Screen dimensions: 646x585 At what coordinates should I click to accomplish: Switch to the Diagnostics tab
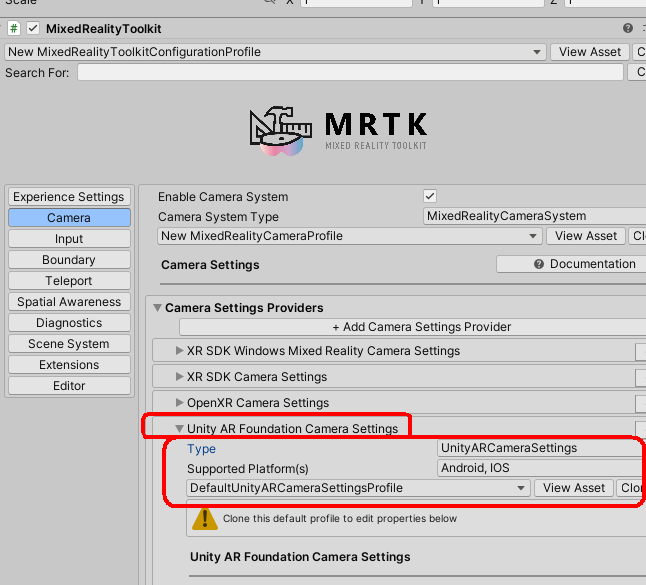click(69, 323)
